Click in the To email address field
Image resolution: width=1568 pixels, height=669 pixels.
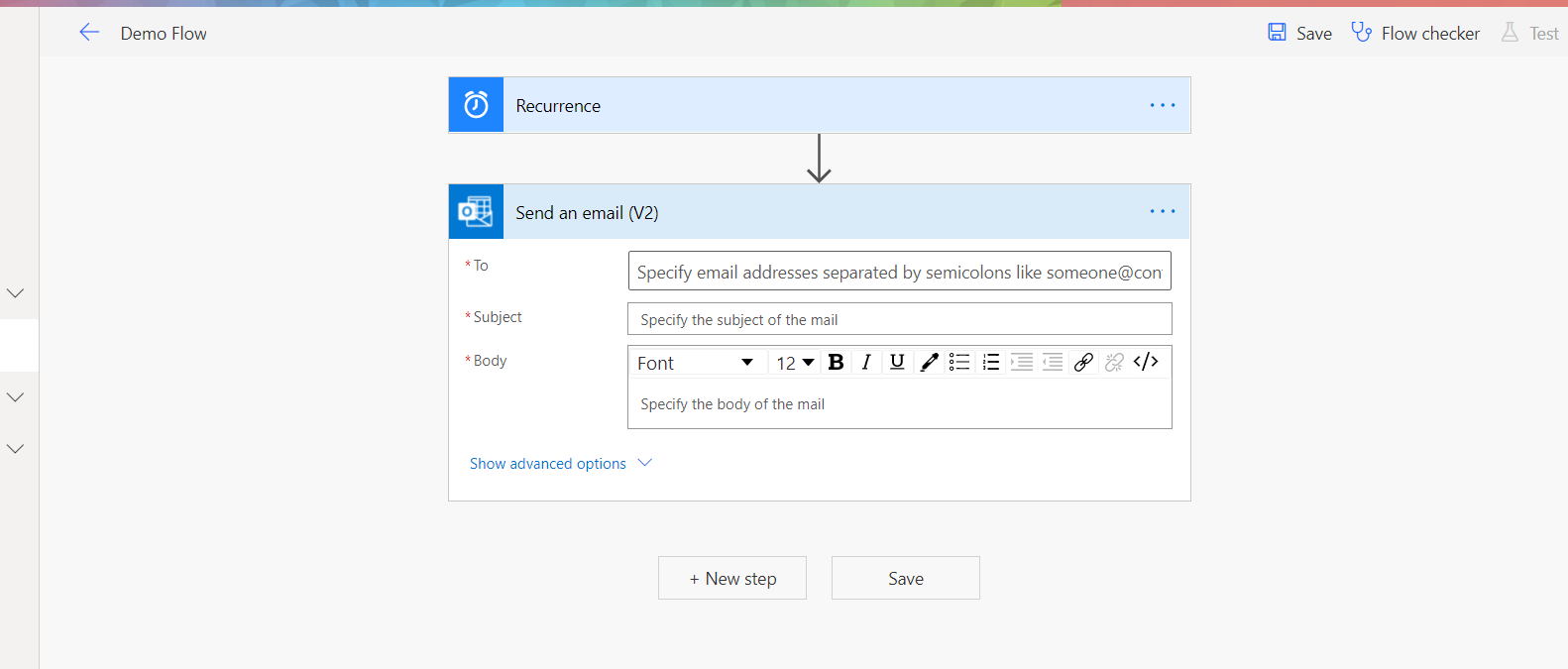899,272
